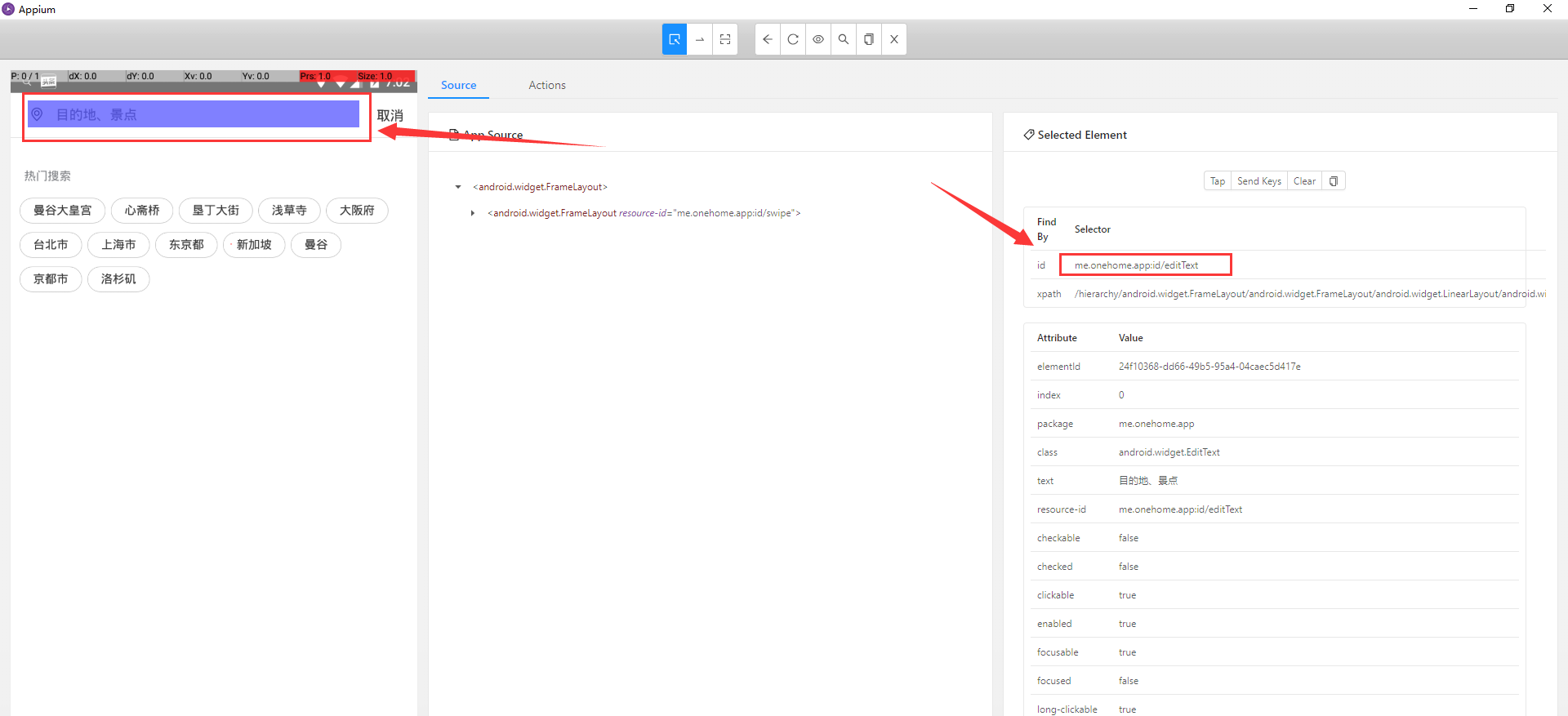
Task: Click elementId value 24f10368-dd66-49b5-95a4-04caec5d417e
Action: tap(1209, 367)
